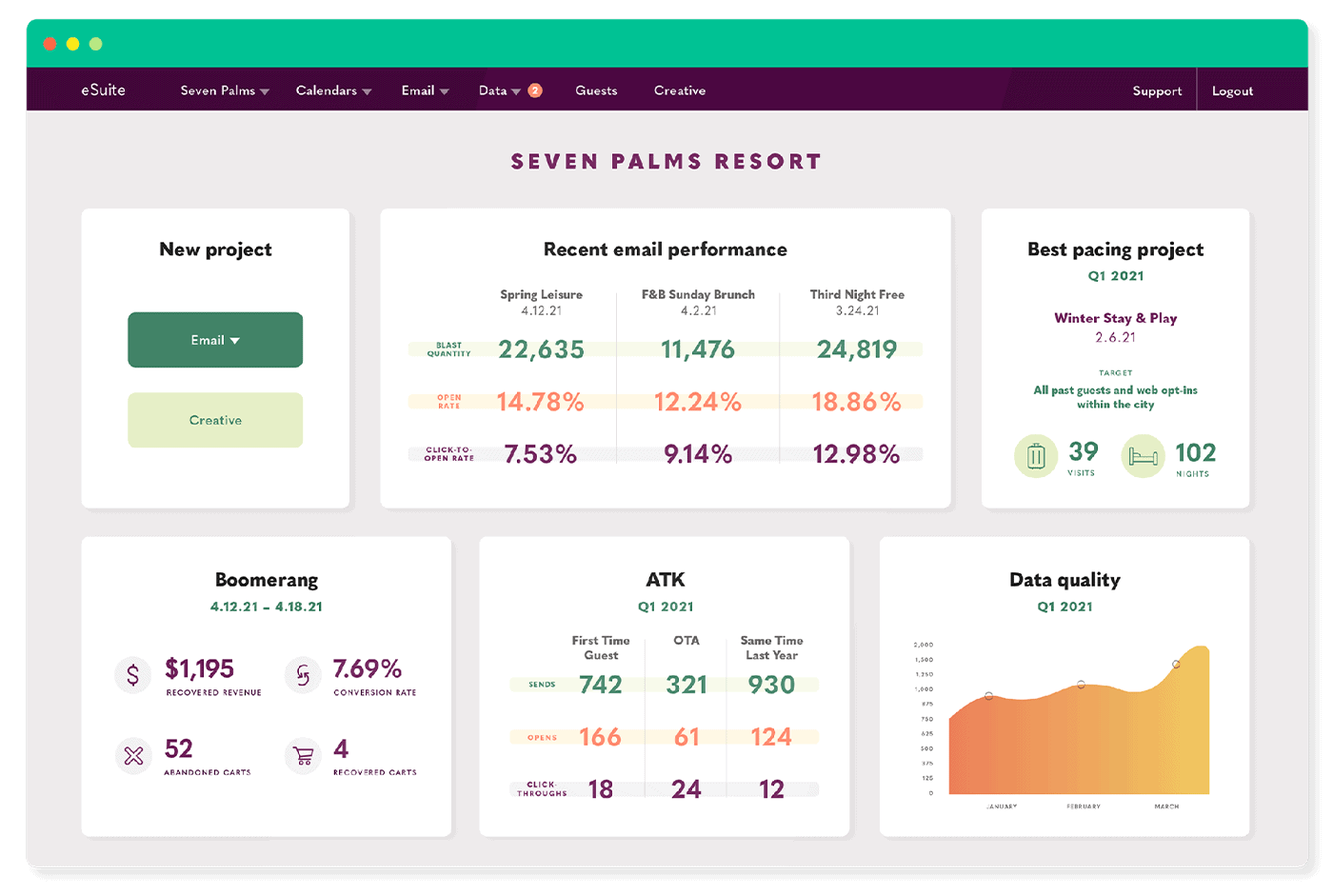This screenshot has height=896, width=1333.
Task: Click the 321 OTA sends value
Action: click(x=686, y=685)
